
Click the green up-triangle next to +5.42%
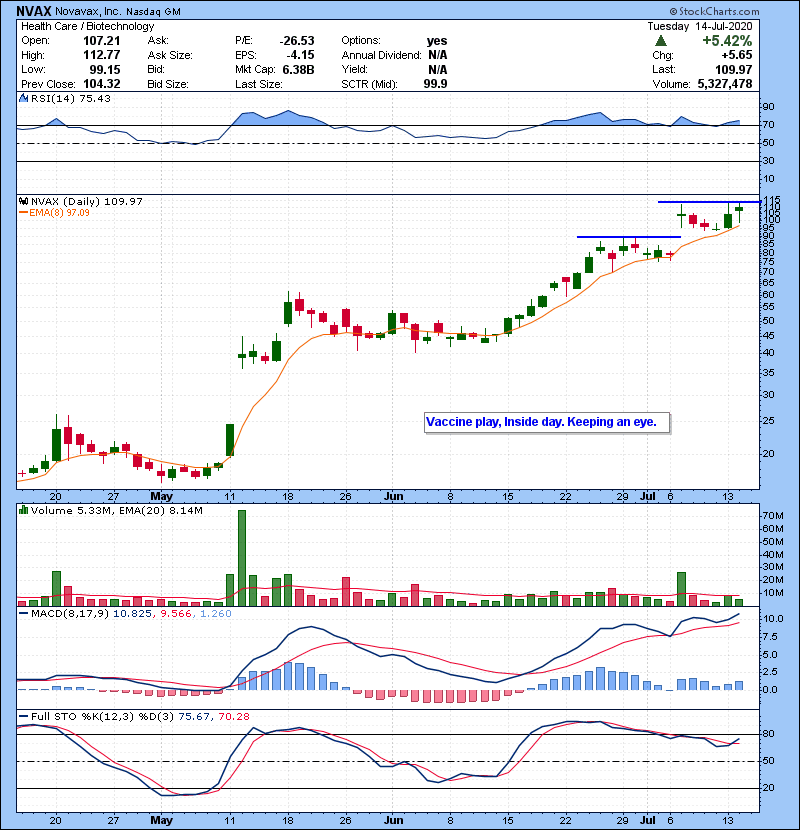pyautogui.click(x=660, y=40)
